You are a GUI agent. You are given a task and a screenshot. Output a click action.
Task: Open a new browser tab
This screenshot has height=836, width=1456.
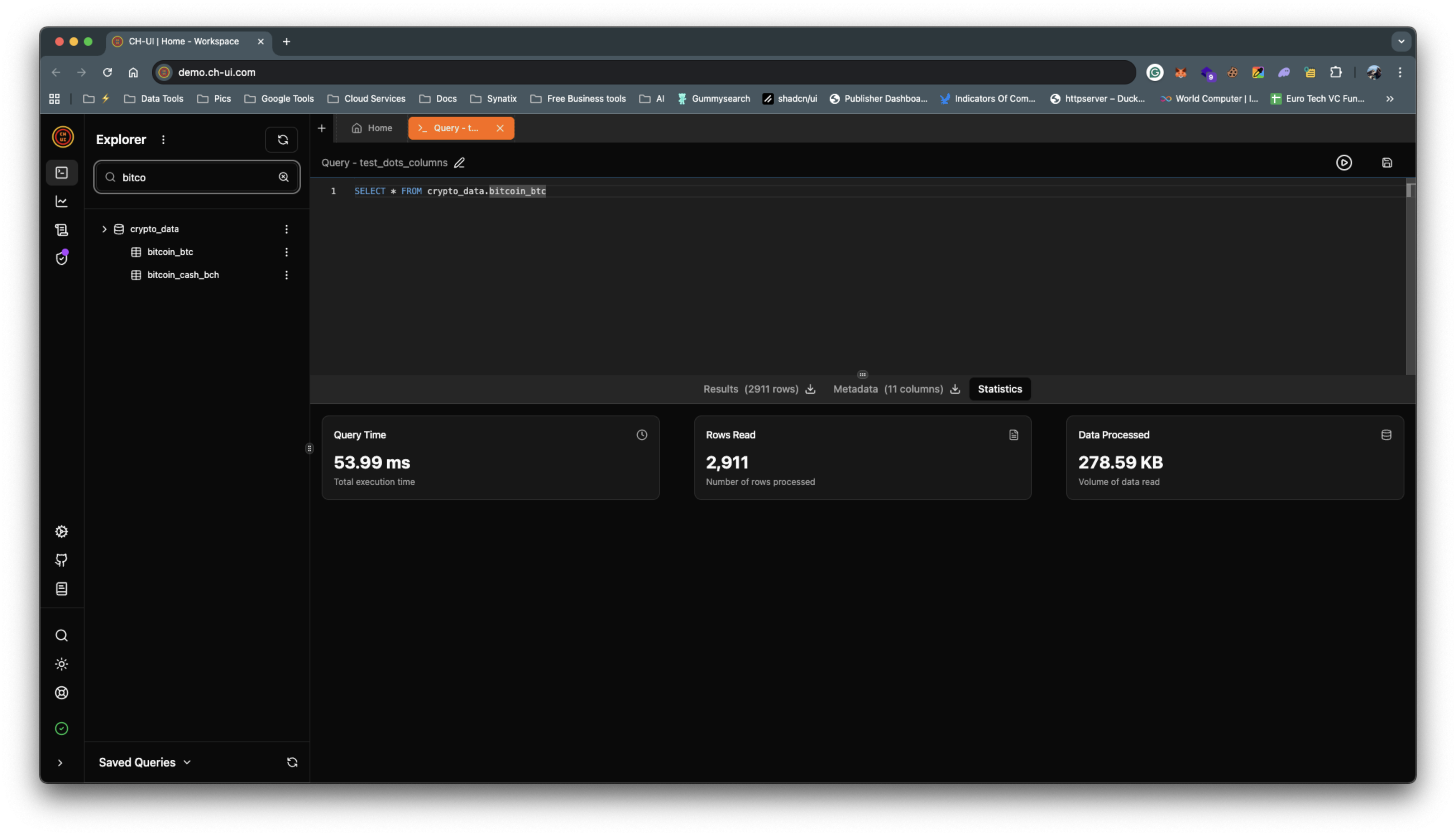pyautogui.click(x=287, y=41)
